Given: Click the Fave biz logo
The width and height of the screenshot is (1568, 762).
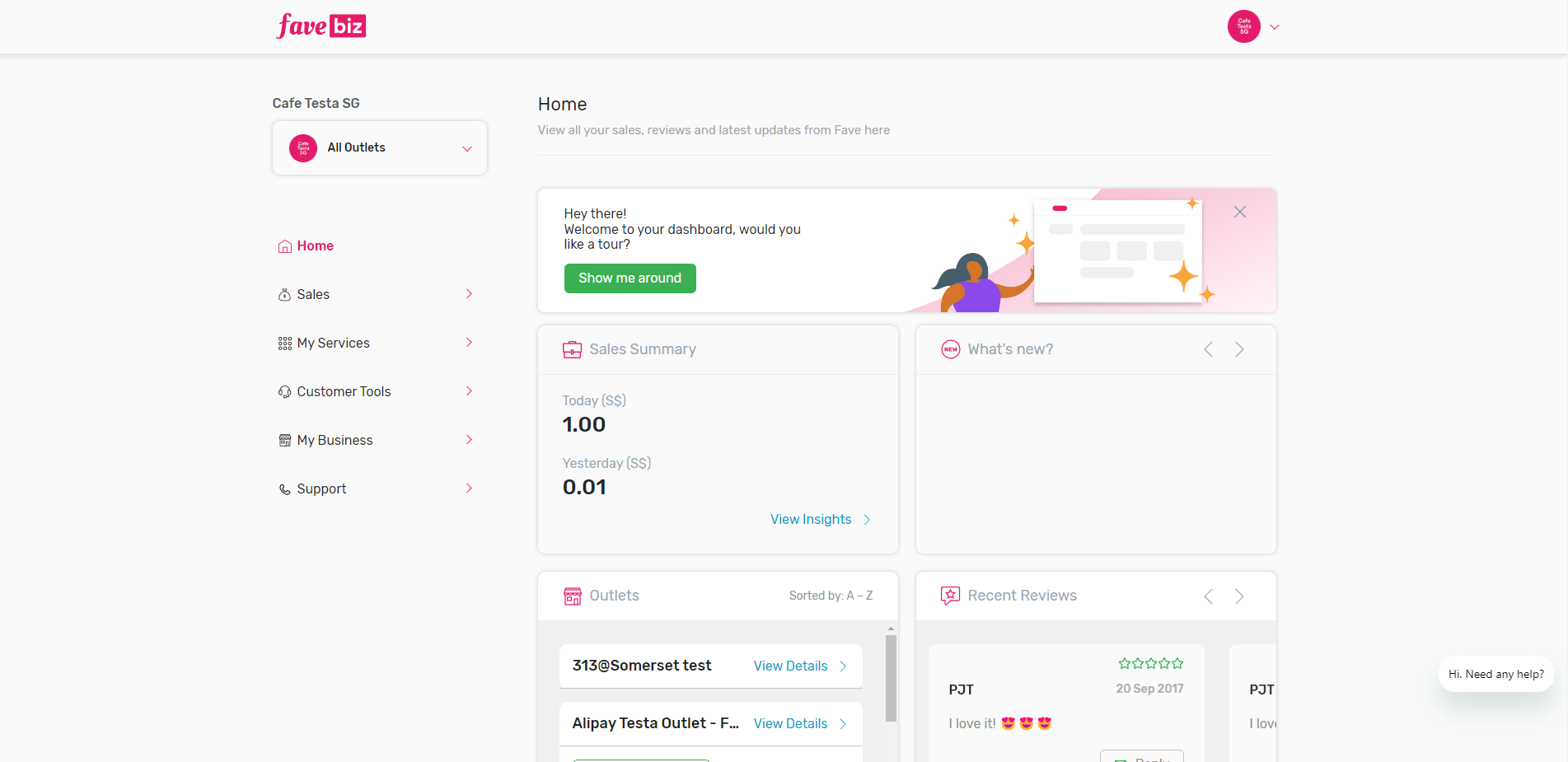Looking at the screenshot, I should (x=321, y=26).
